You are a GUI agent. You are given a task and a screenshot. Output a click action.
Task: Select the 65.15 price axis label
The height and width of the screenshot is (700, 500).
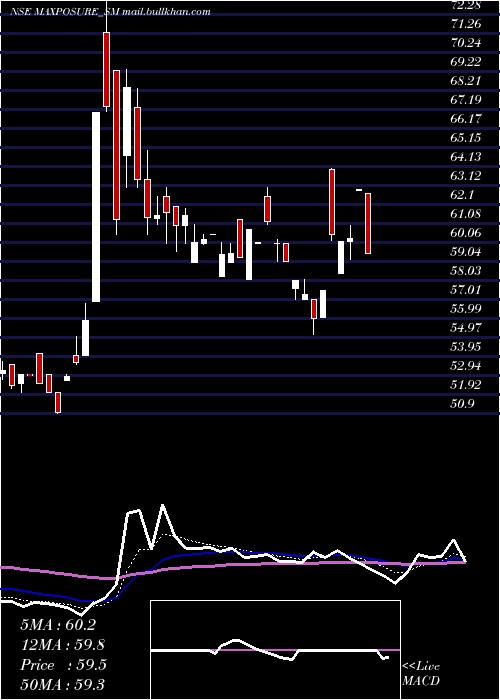click(x=466, y=138)
